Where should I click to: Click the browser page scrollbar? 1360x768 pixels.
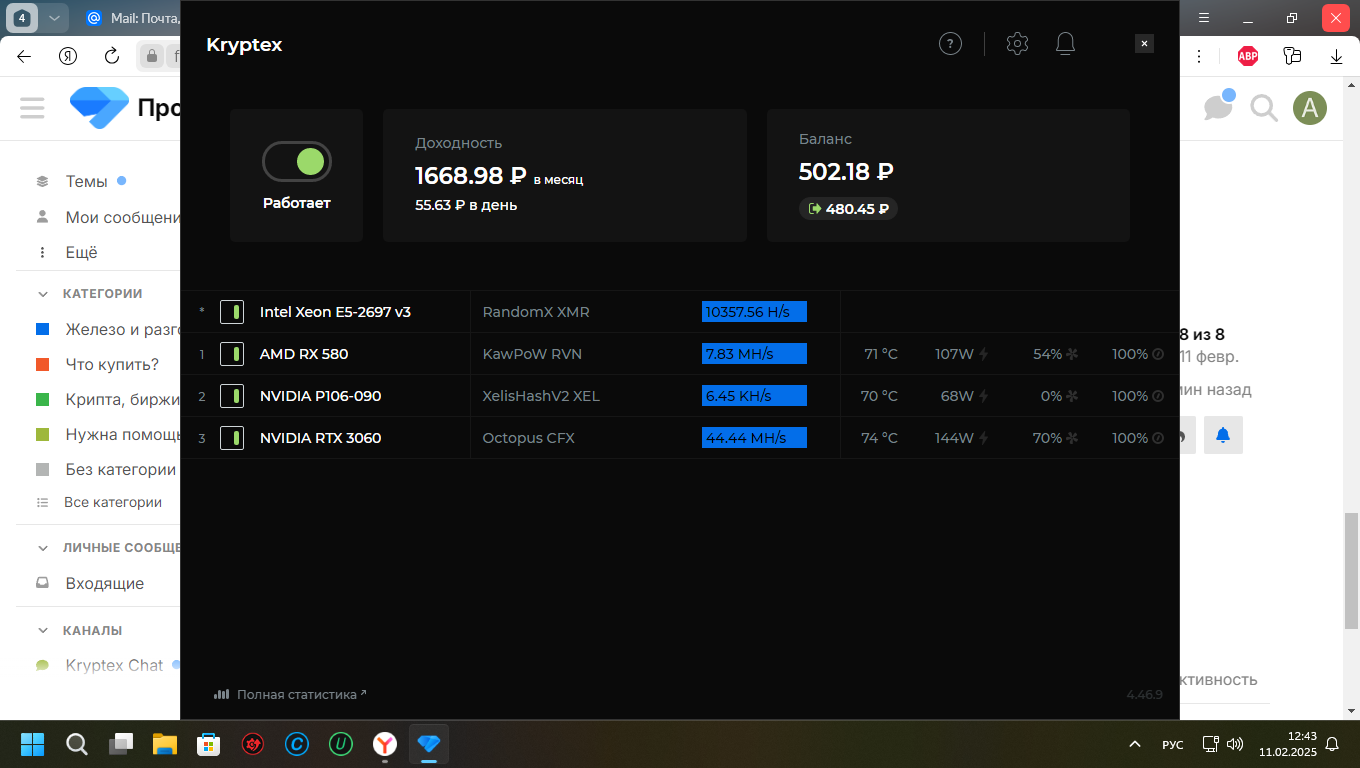pos(1351,571)
